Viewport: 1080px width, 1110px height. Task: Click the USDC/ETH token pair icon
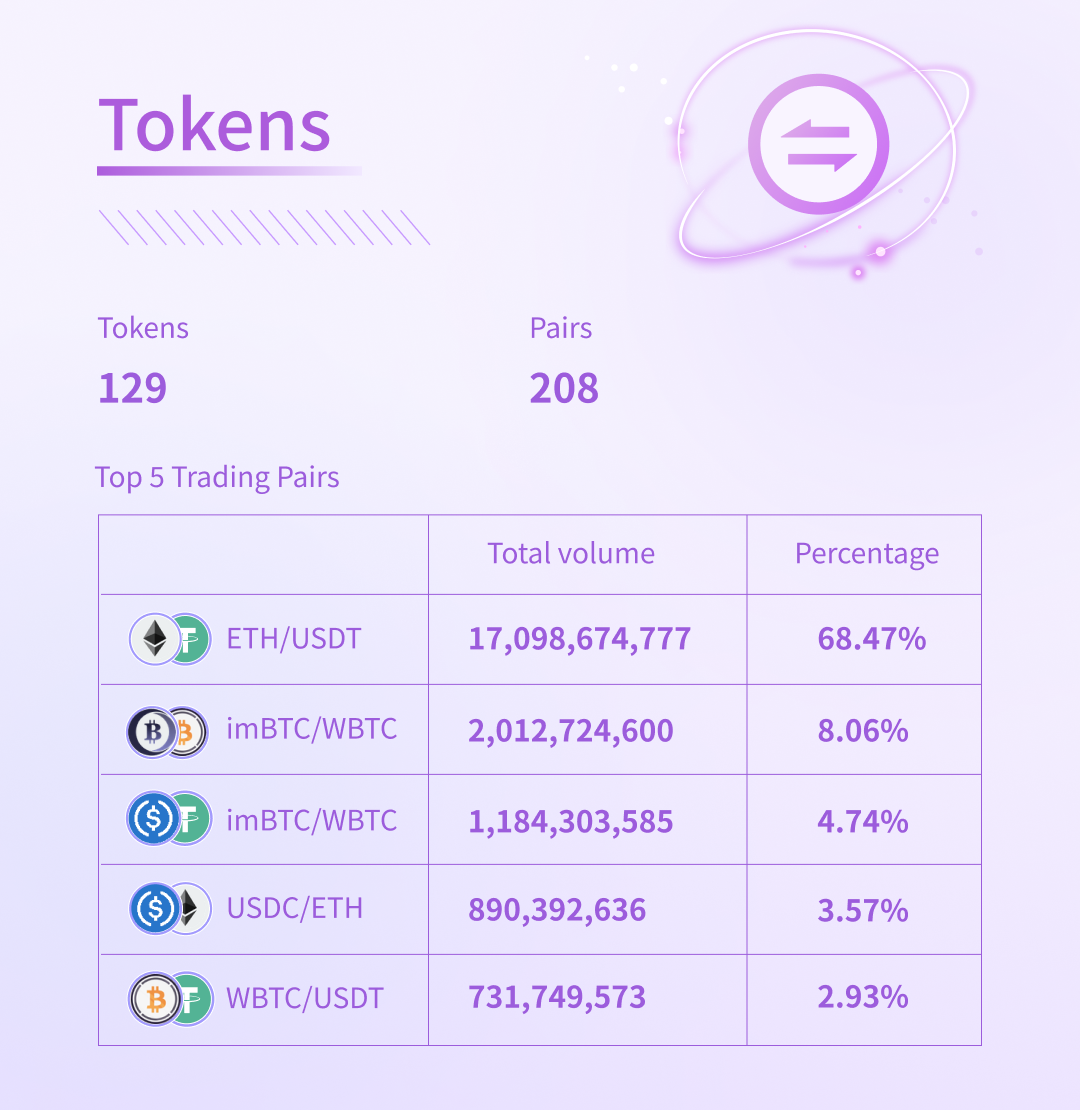170,908
